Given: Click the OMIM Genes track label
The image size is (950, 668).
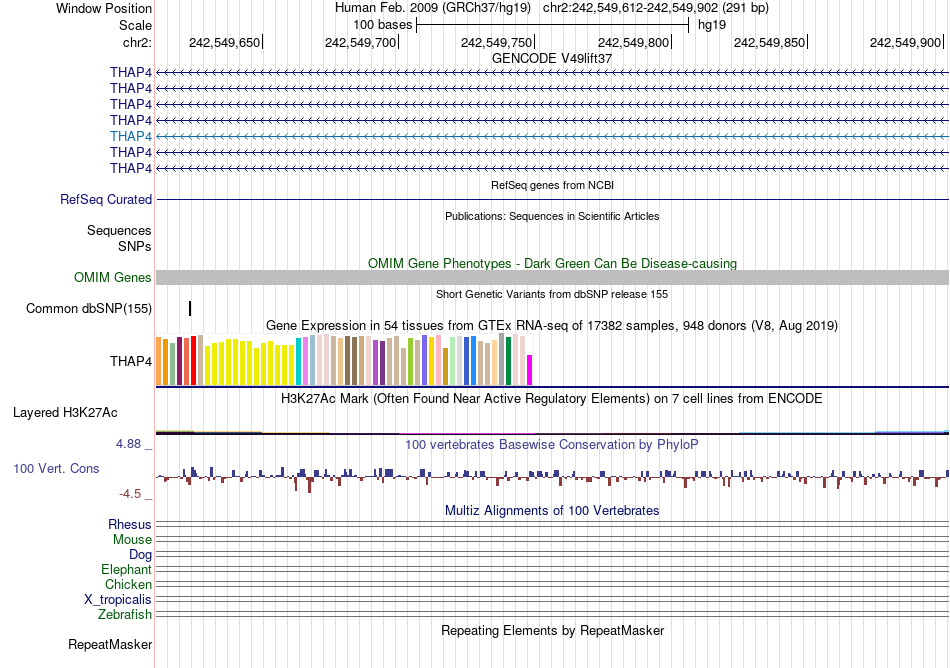Looking at the screenshot, I should coord(112,277).
